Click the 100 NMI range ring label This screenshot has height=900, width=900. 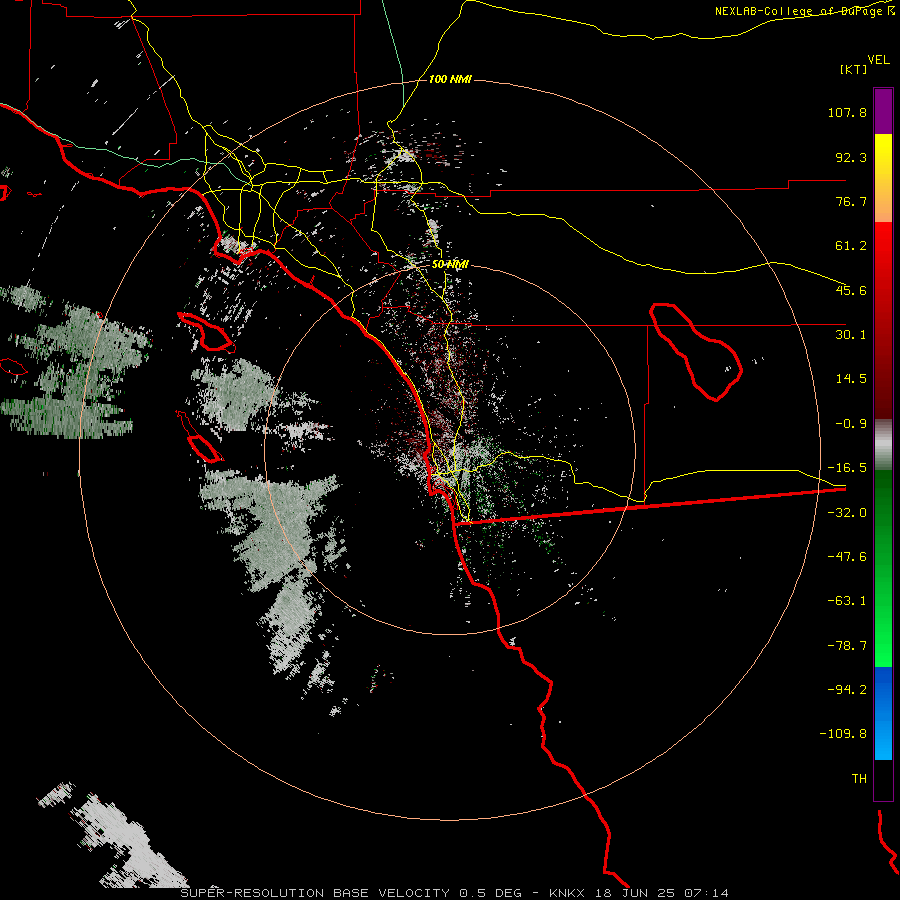[x=450, y=79]
